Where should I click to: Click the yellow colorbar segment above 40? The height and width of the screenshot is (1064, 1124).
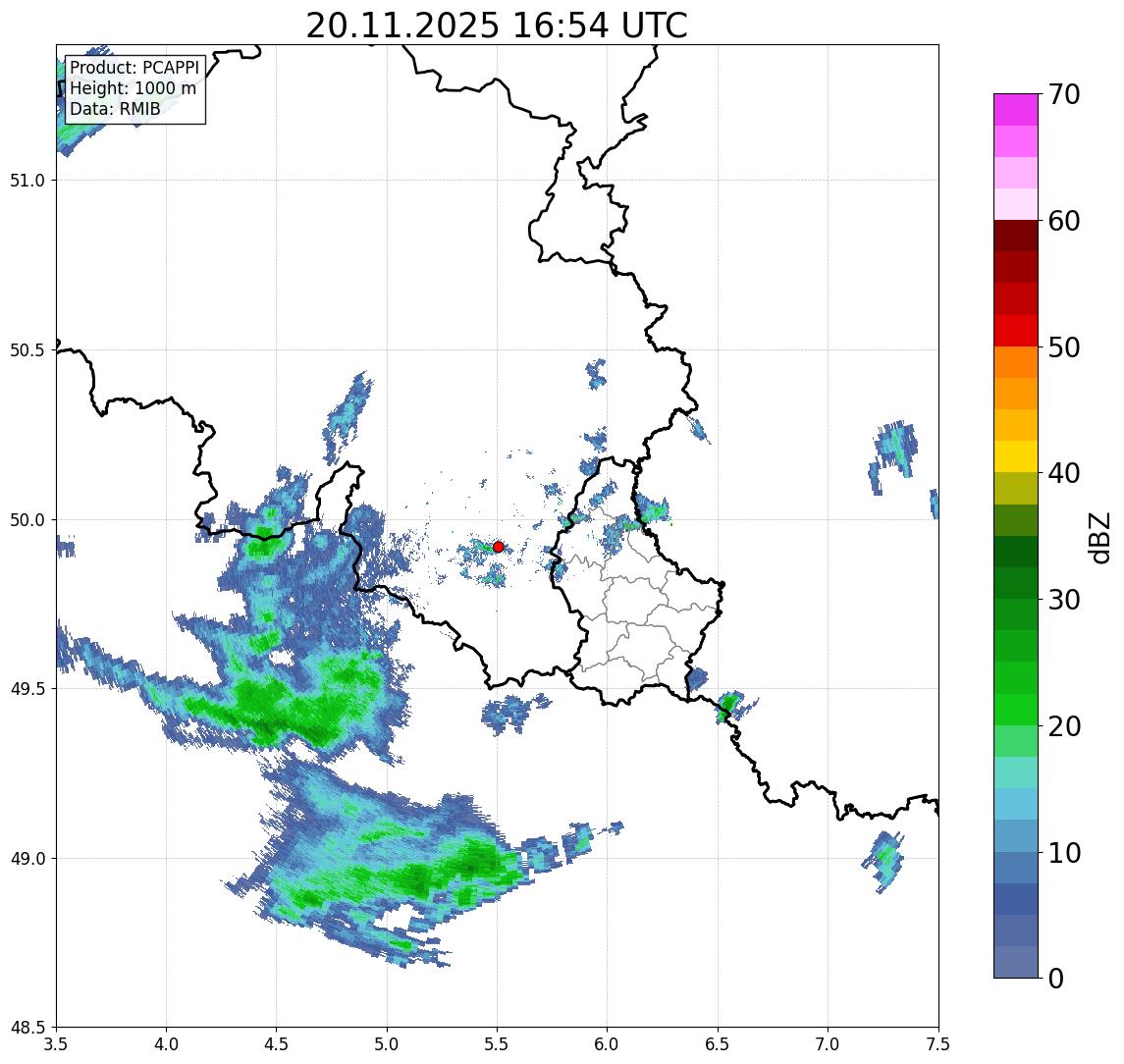(1016, 456)
